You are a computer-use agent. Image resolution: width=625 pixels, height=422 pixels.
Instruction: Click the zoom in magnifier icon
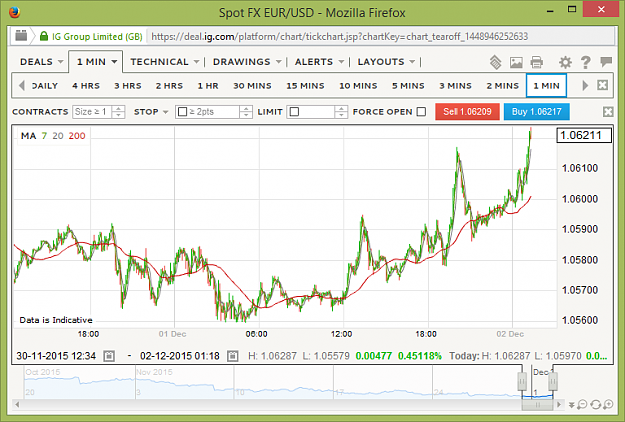[x=608, y=405]
